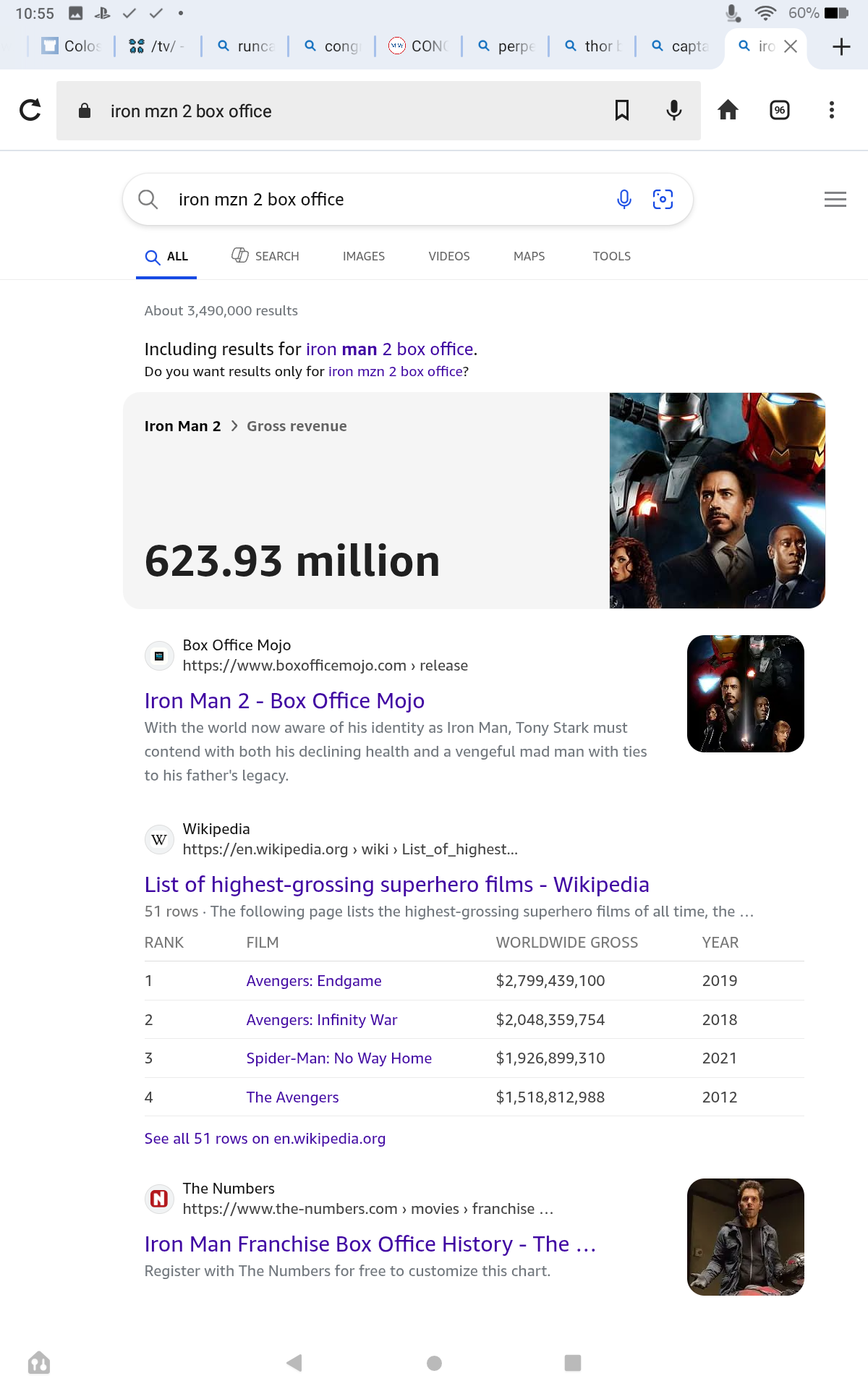Tap the Bing search input field
This screenshot has width=868, height=1389.
[x=391, y=200]
